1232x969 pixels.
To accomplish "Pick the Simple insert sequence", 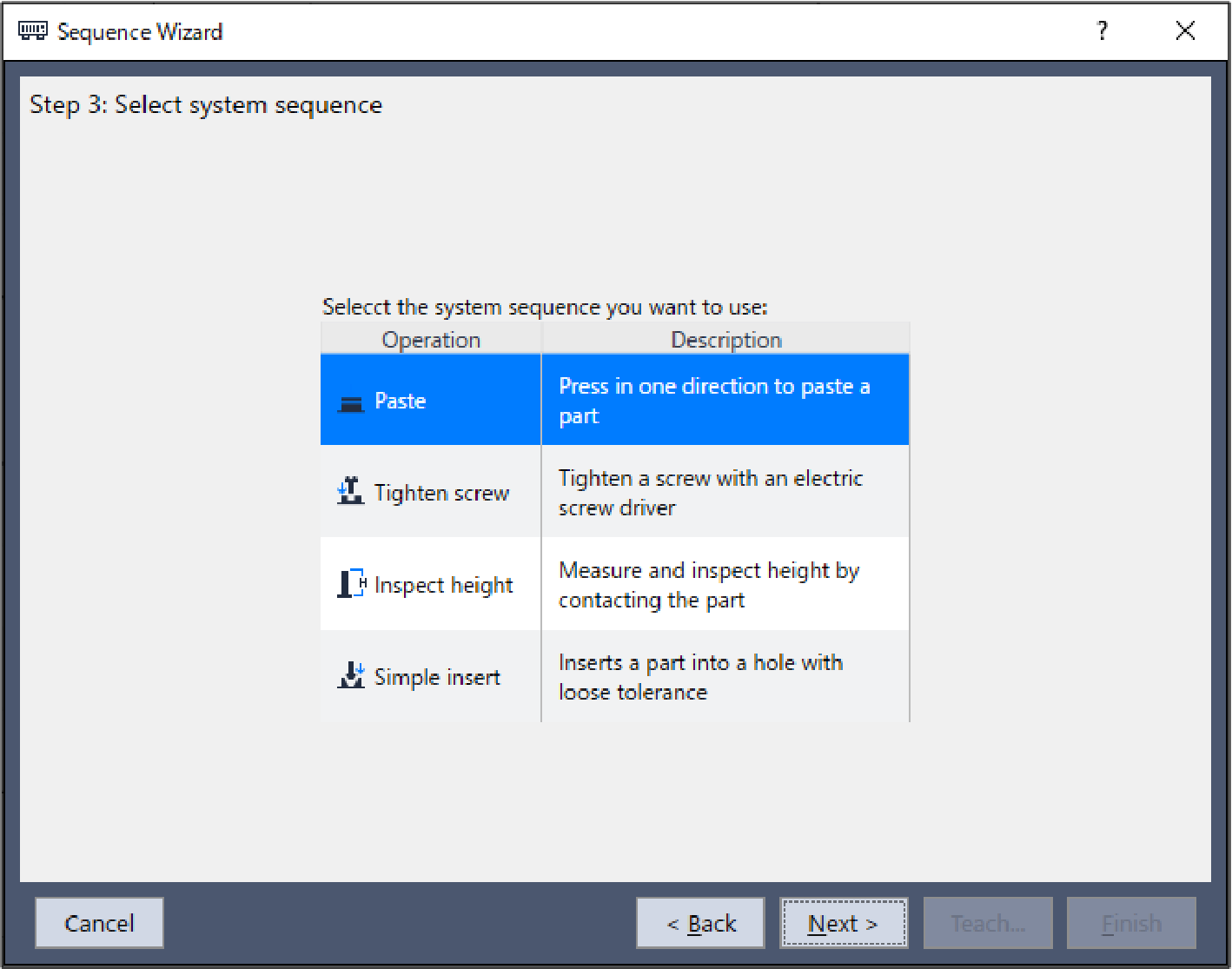I will (437, 678).
